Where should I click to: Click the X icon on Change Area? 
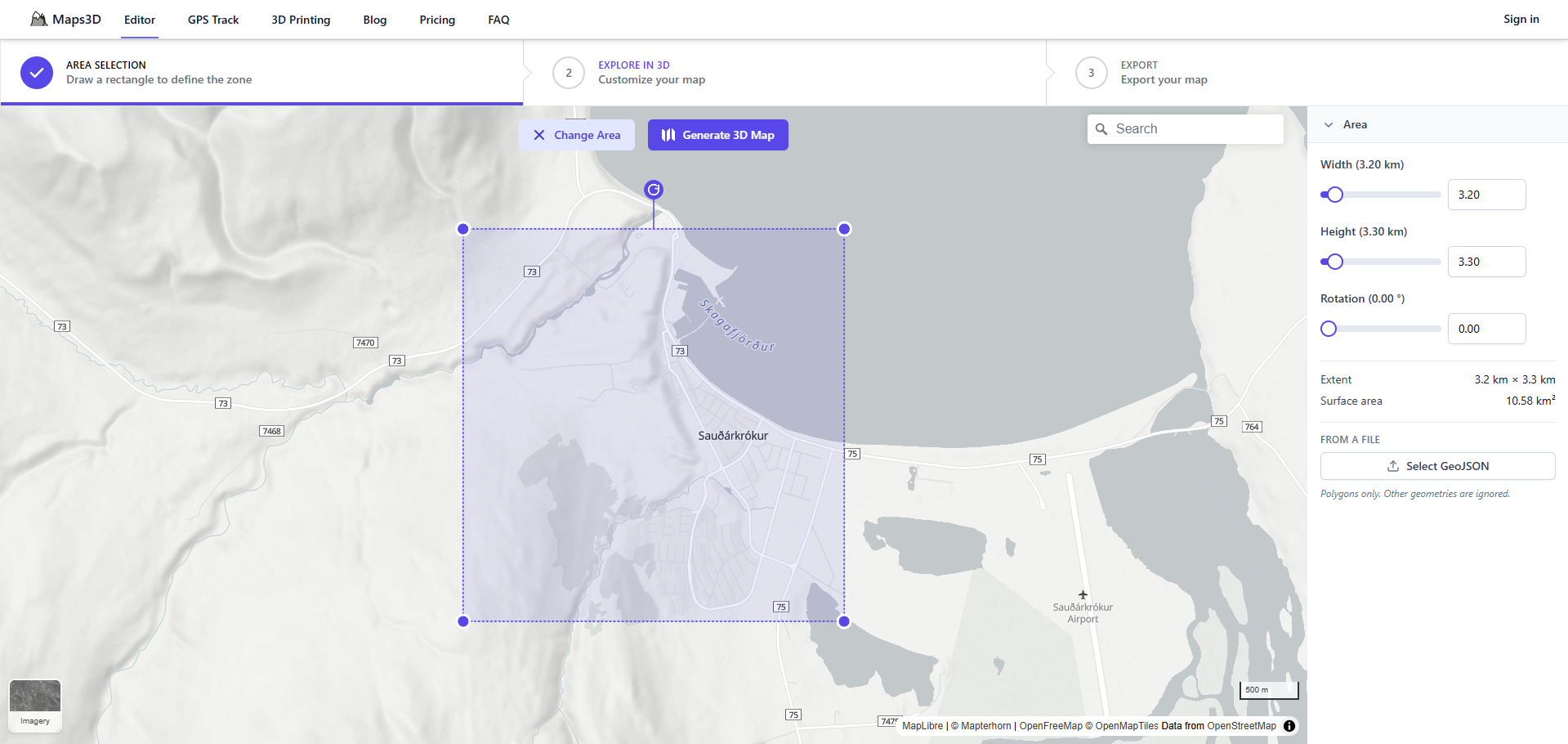coord(539,135)
